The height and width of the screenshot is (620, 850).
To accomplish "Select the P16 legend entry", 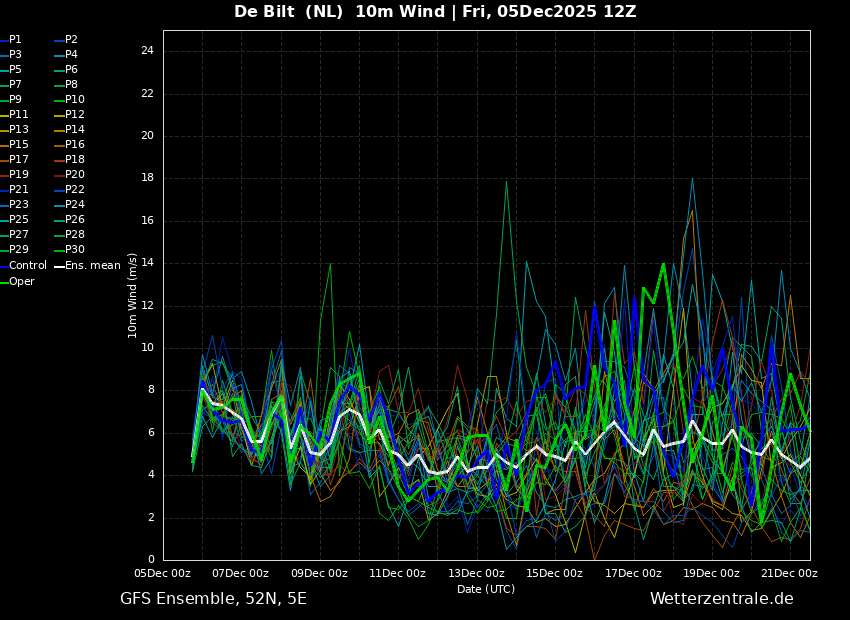I will click(x=75, y=145).
